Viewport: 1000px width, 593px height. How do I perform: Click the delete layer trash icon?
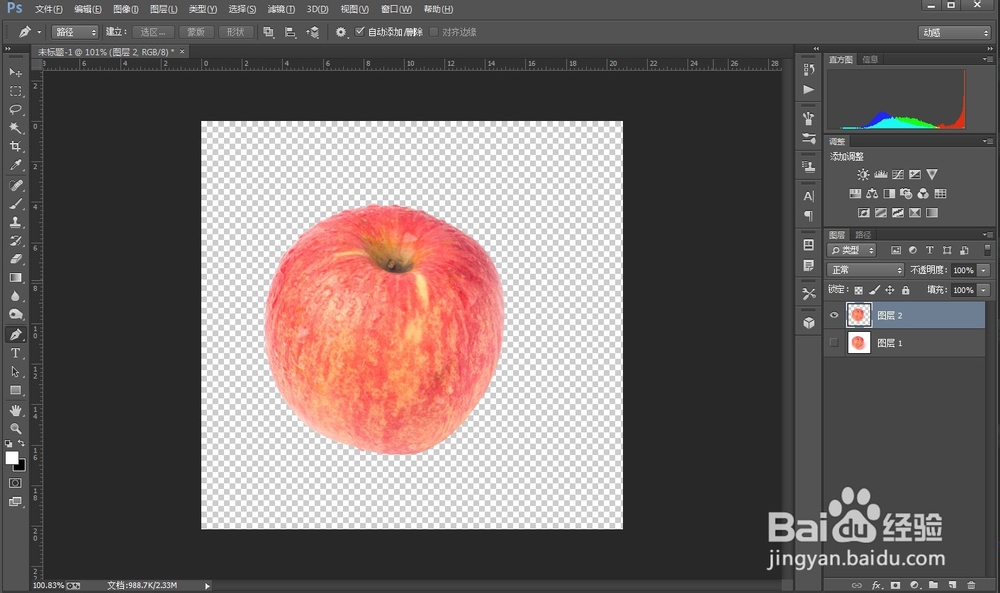coord(971,585)
